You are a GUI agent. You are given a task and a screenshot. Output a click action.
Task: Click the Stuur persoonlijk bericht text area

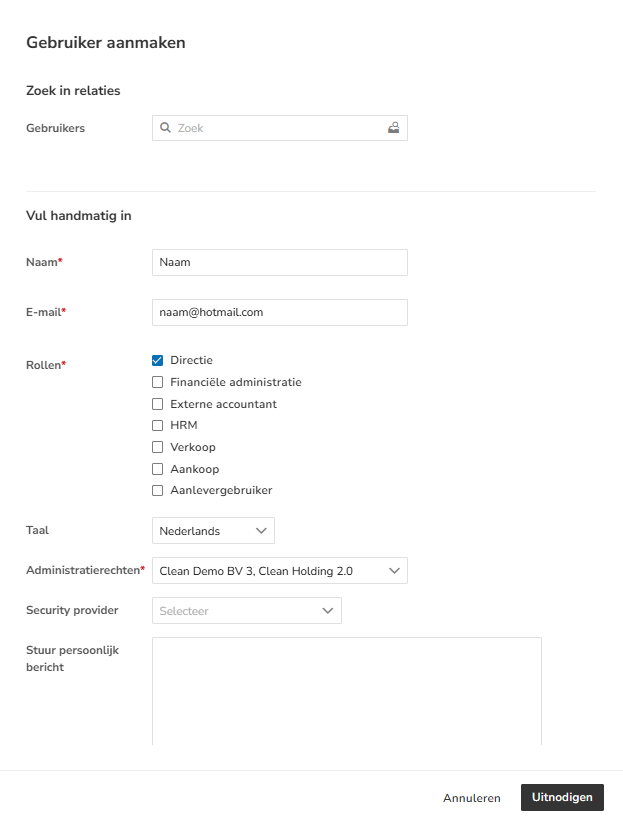[x=347, y=691]
